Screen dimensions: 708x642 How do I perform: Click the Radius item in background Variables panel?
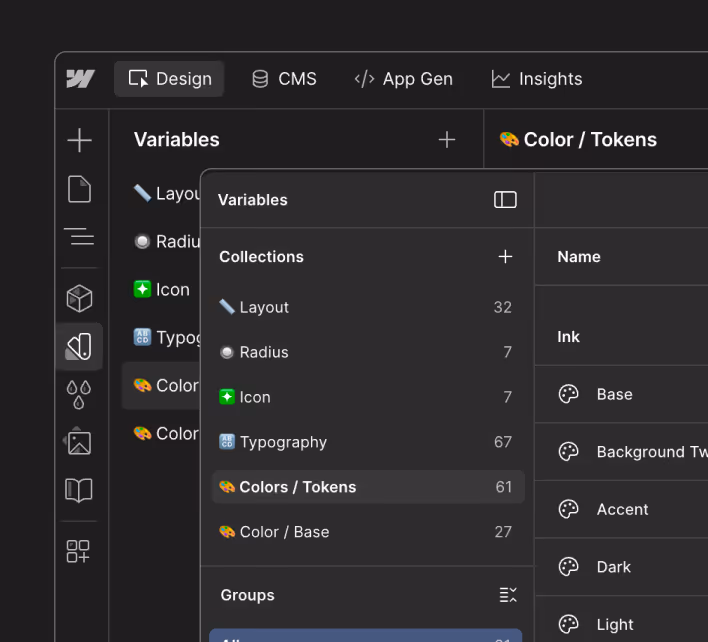coord(167,242)
